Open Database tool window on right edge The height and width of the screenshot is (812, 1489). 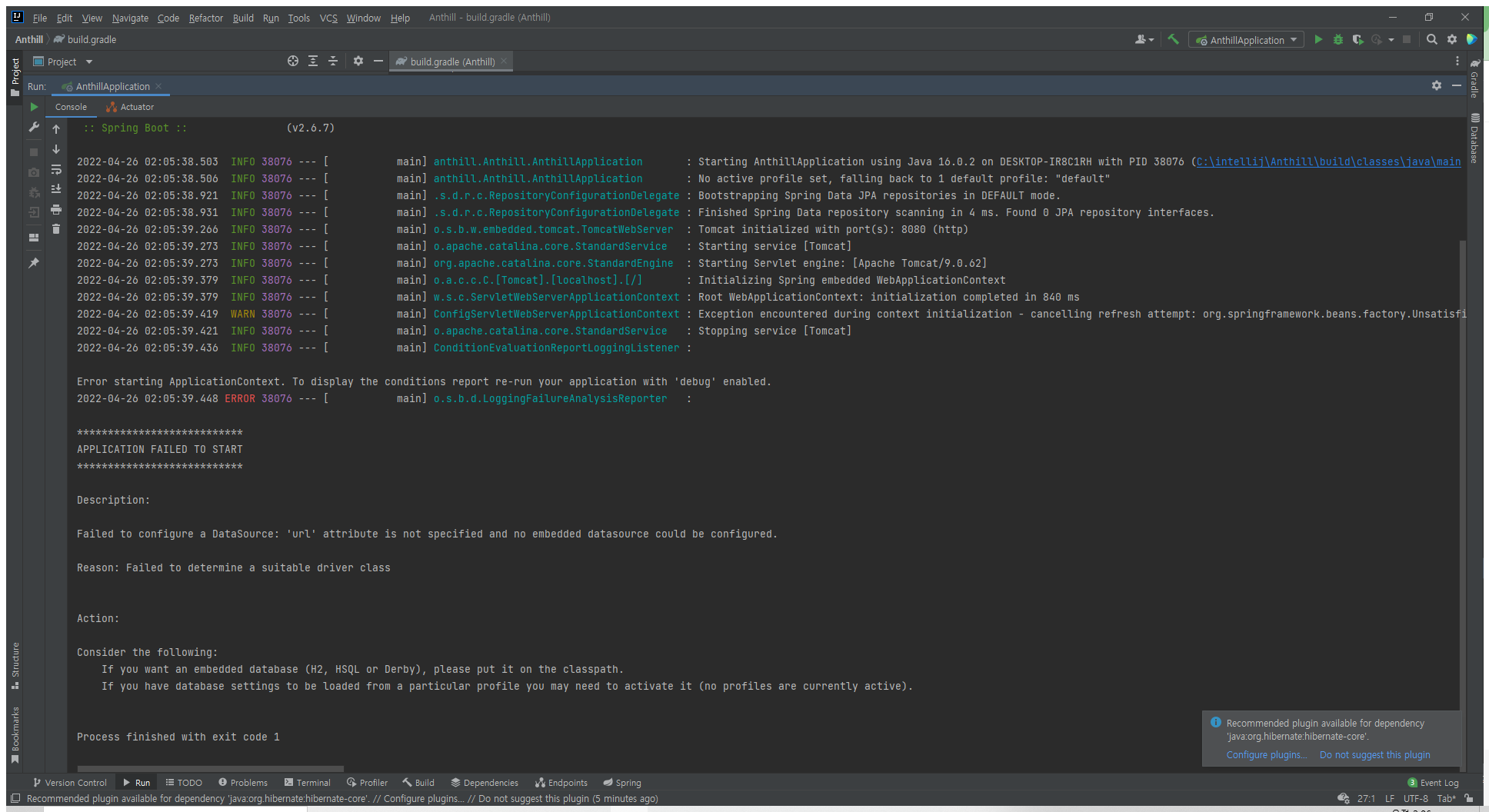1474,138
